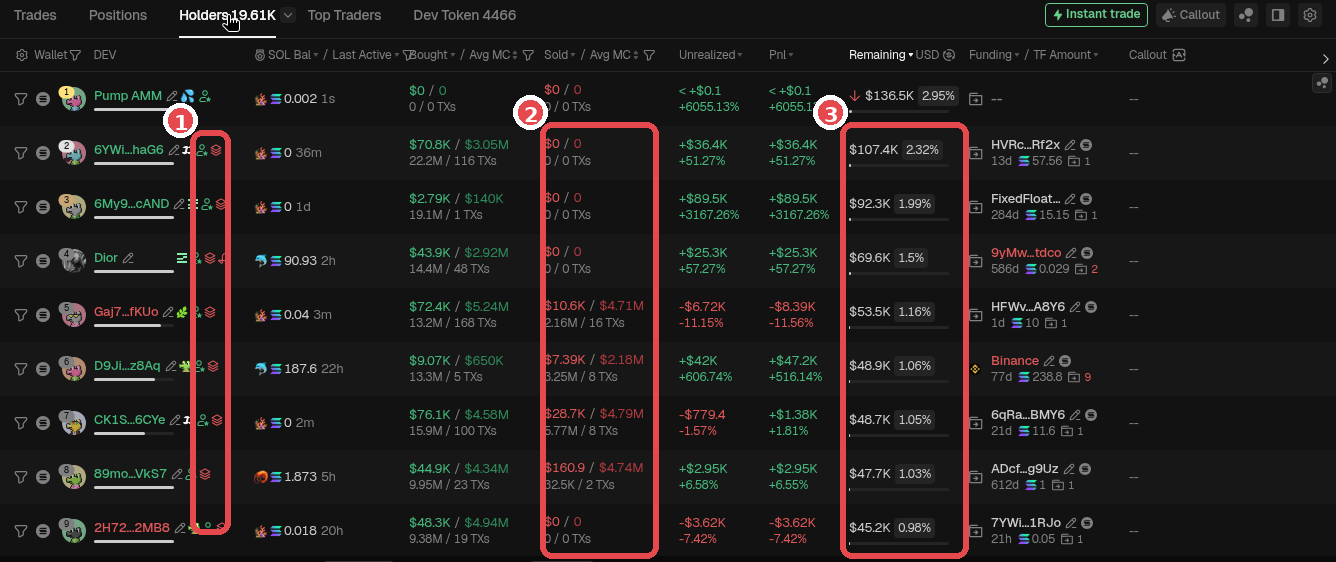The width and height of the screenshot is (1336, 562).
Task: Open the Top Traders tab
Action: click(x=344, y=15)
